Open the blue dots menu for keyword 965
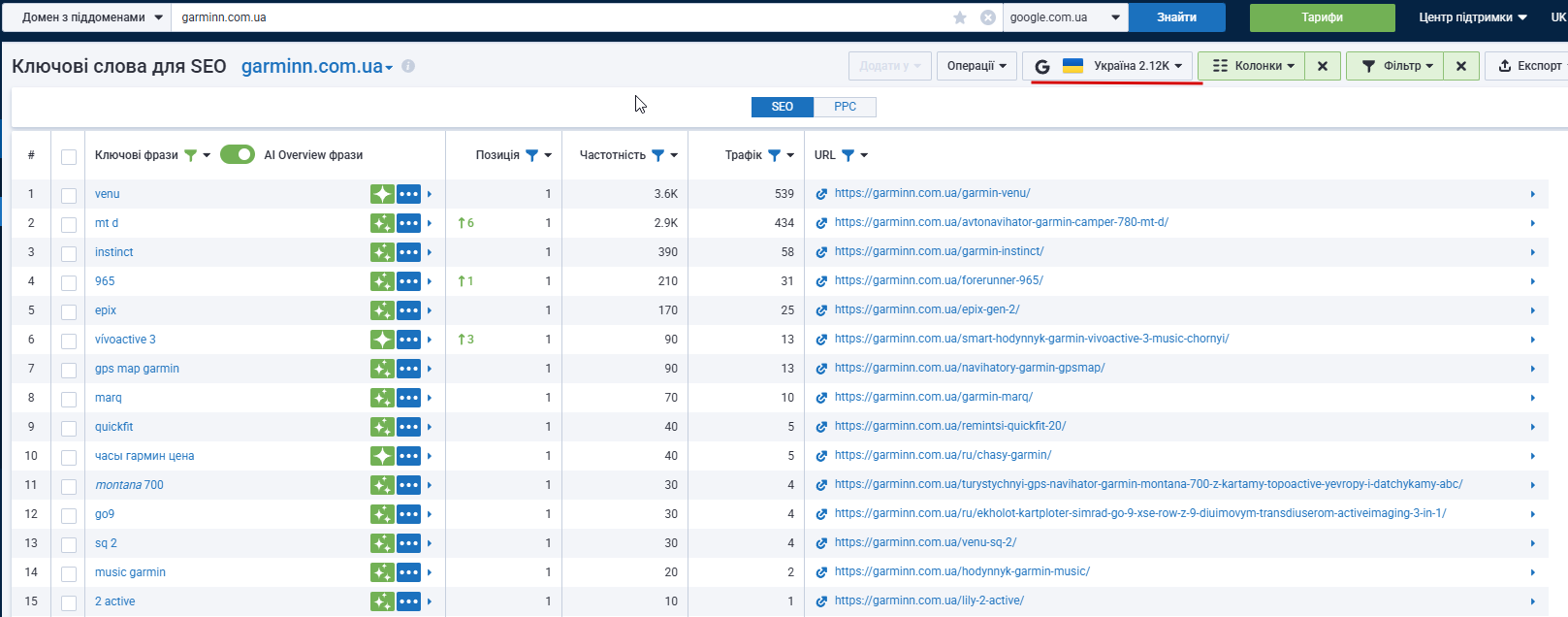 click(x=408, y=281)
